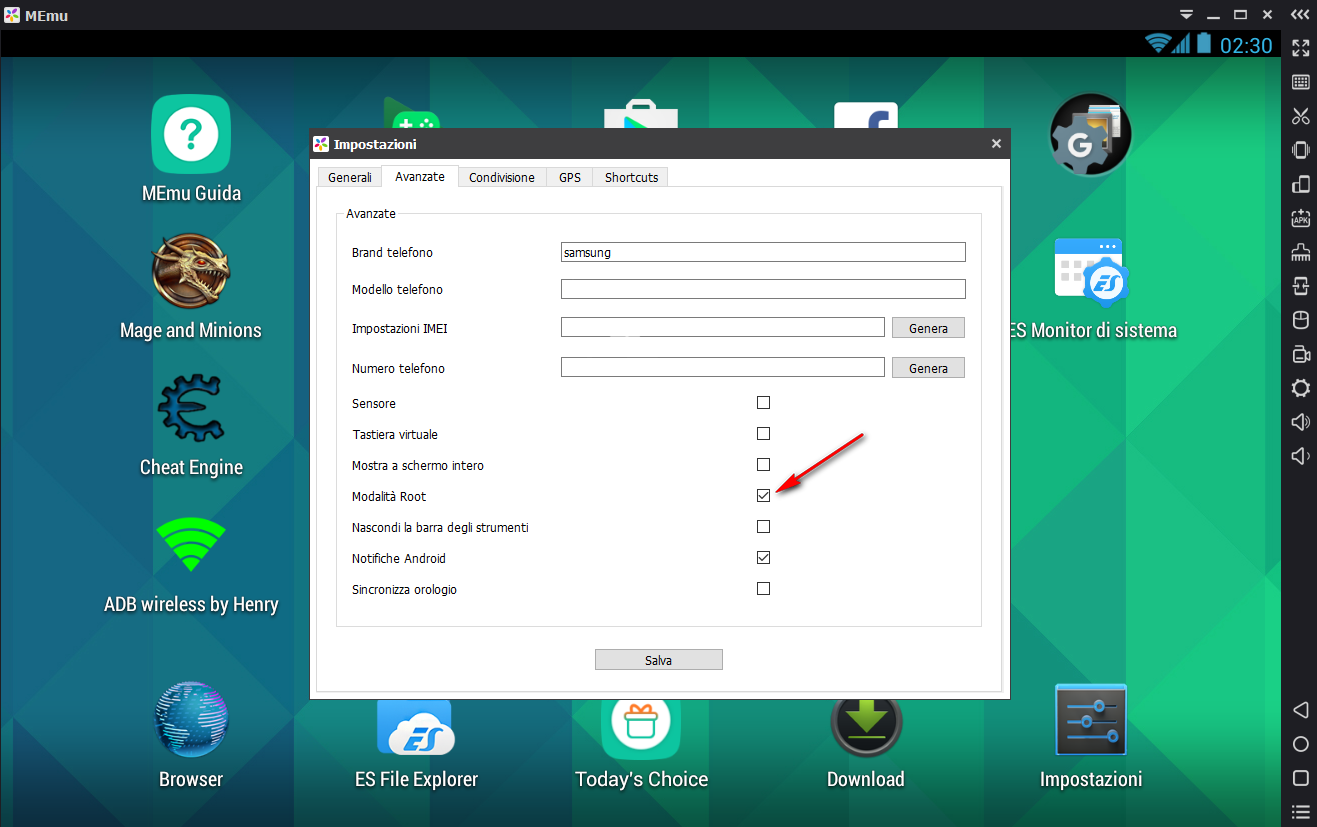Click the Android recent apps square
Image resolution: width=1317 pixels, height=827 pixels.
click(1300, 778)
